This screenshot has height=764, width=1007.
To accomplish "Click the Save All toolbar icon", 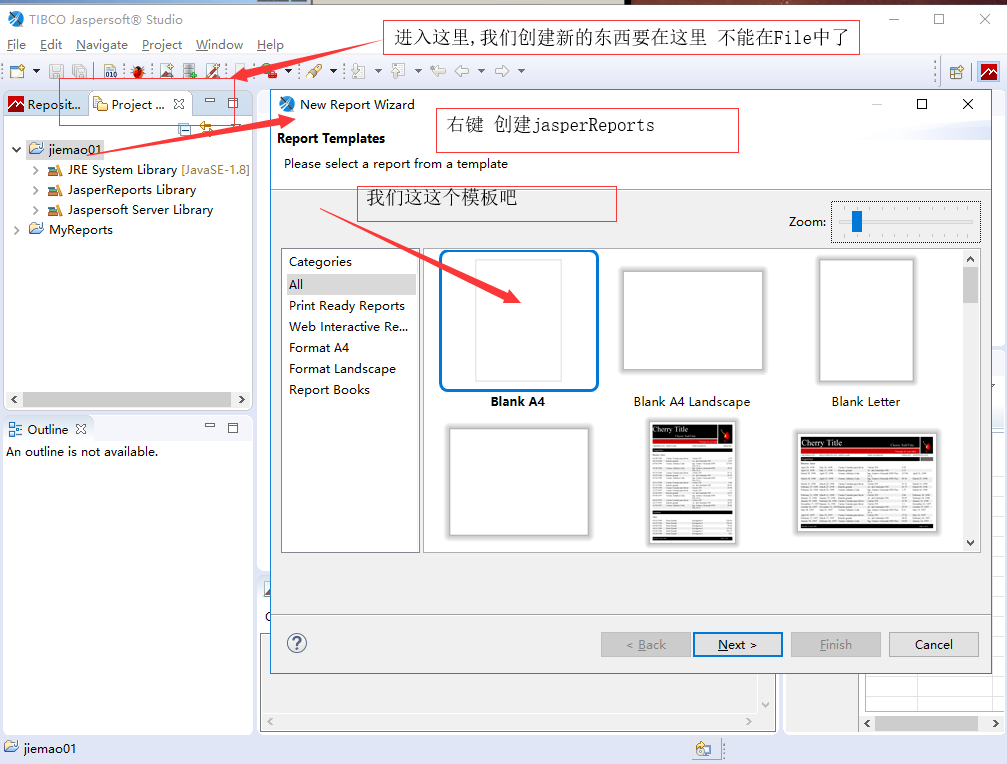I will click(80, 71).
